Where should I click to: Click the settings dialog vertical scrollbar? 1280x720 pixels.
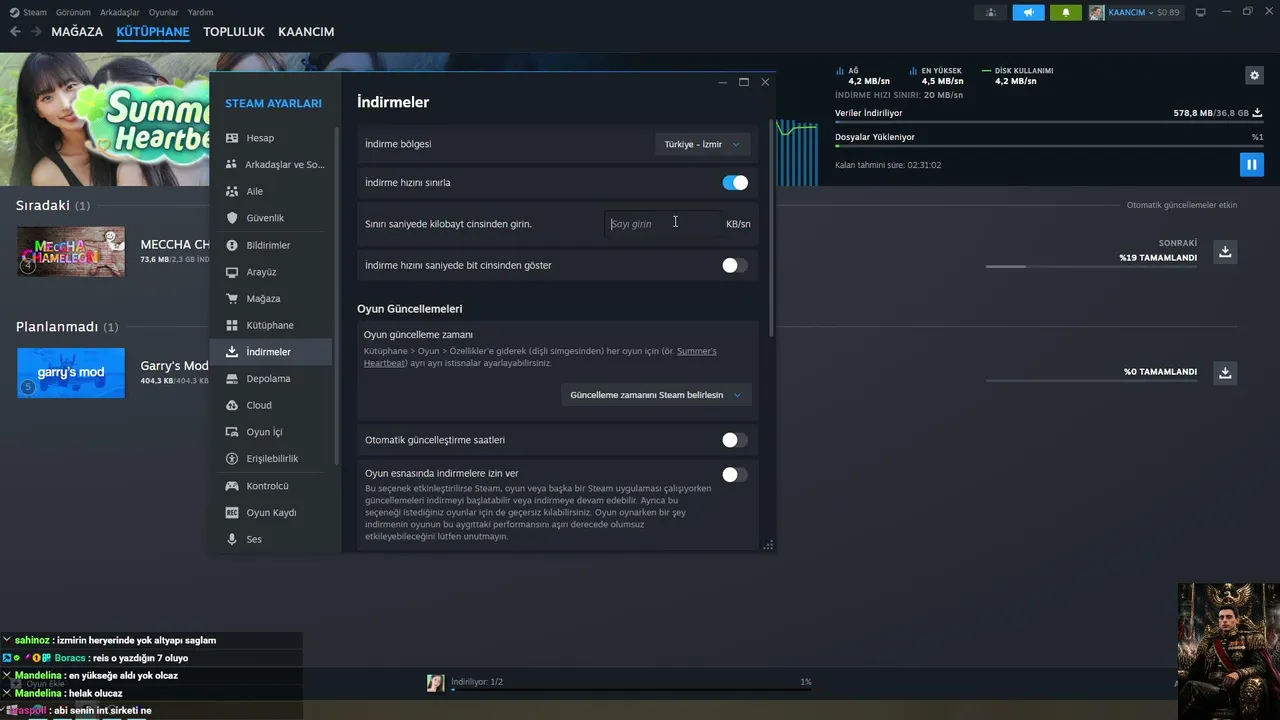tap(771, 228)
